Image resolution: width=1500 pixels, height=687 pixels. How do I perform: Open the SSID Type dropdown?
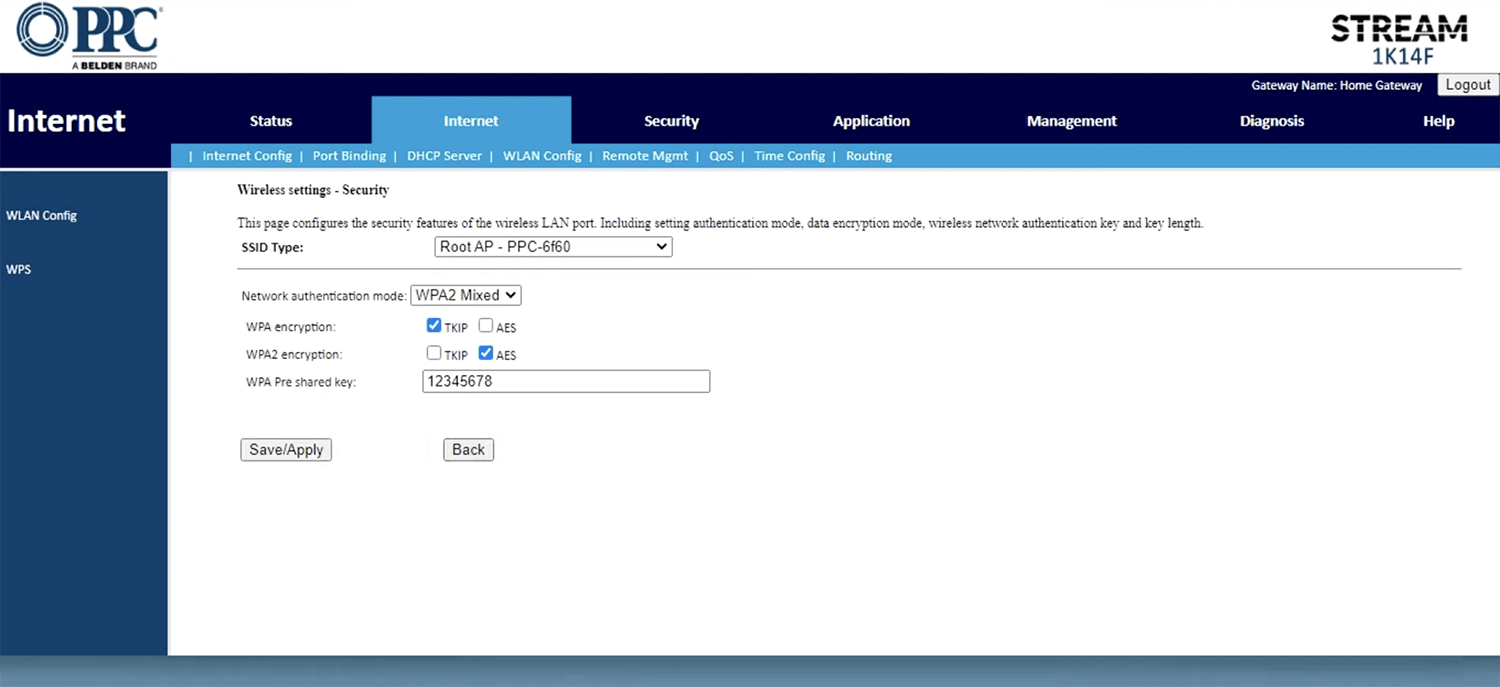point(553,246)
